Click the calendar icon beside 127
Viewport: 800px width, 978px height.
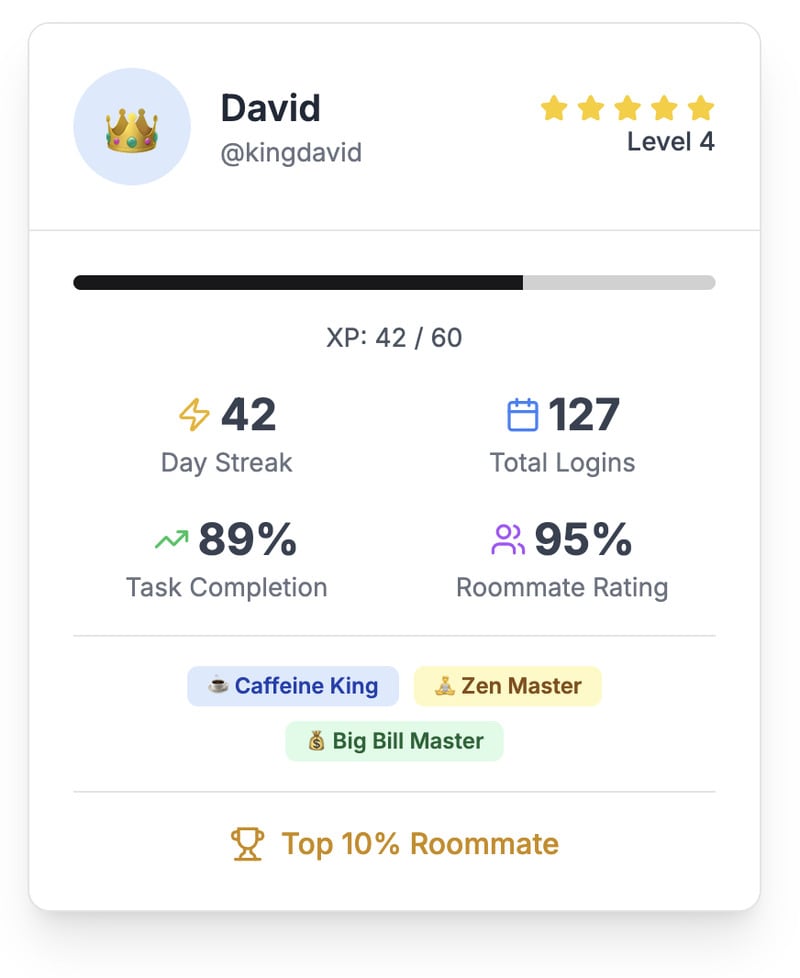pos(523,415)
